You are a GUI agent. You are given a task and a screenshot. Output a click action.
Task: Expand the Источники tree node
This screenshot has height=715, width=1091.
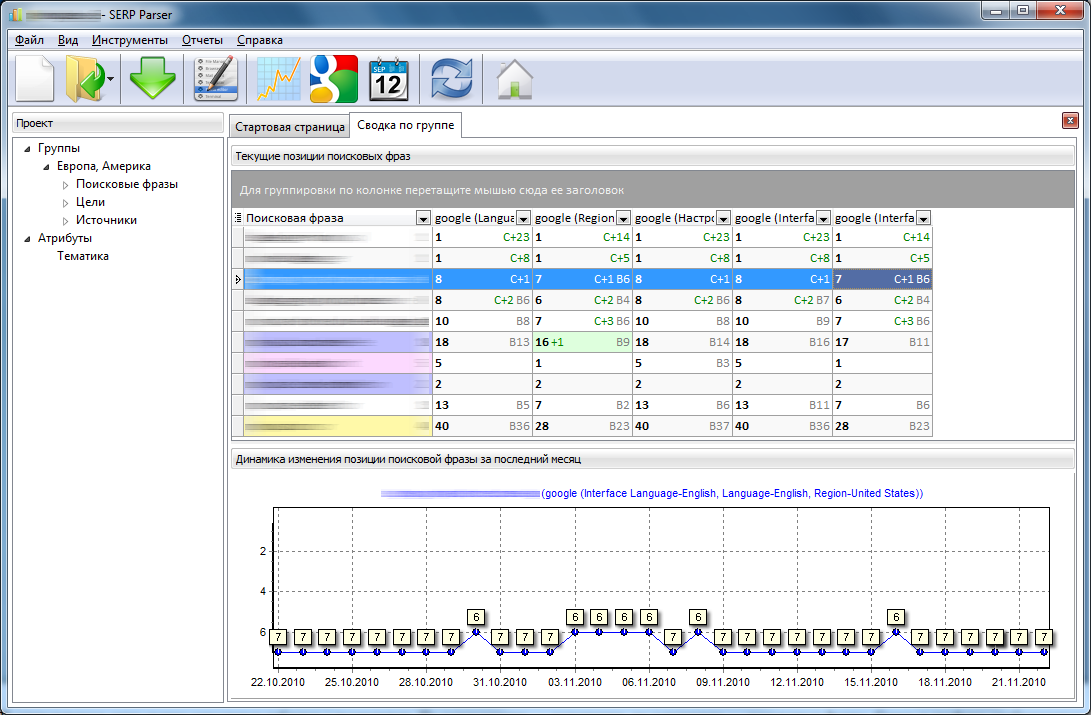pos(66,221)
